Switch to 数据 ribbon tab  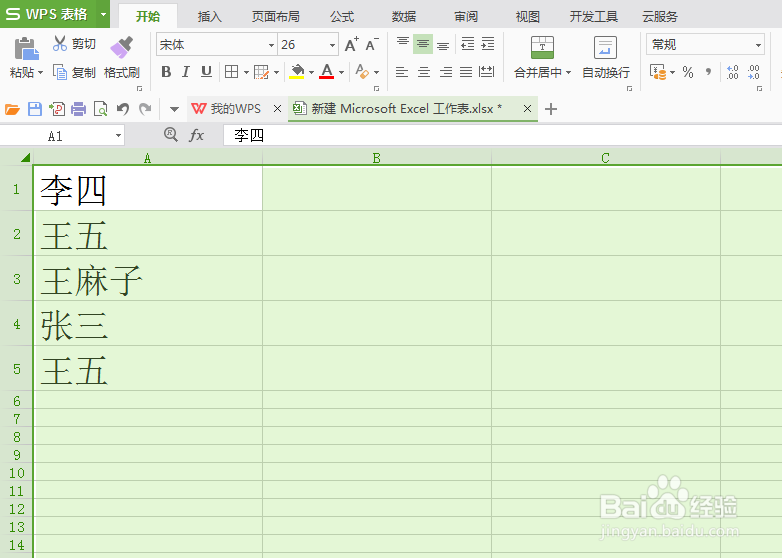[404, 16]
